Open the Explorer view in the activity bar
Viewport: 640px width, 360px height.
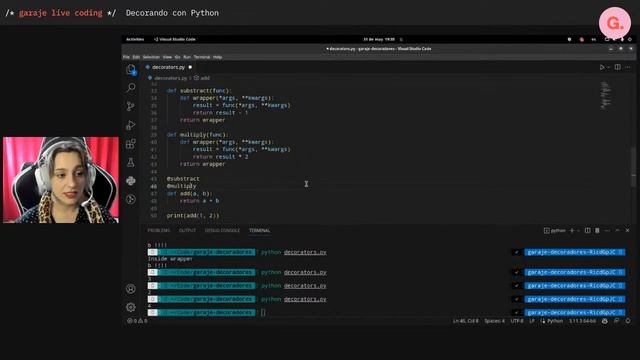(x=131, y=69)
